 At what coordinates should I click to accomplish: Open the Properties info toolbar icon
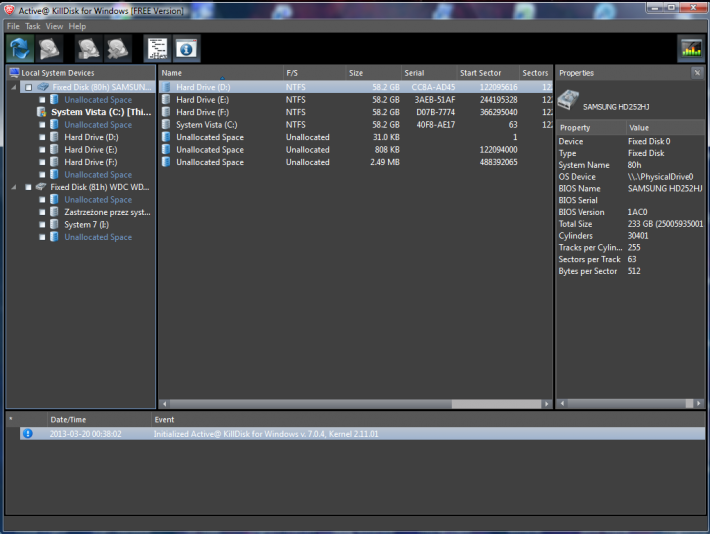point(186,48)
